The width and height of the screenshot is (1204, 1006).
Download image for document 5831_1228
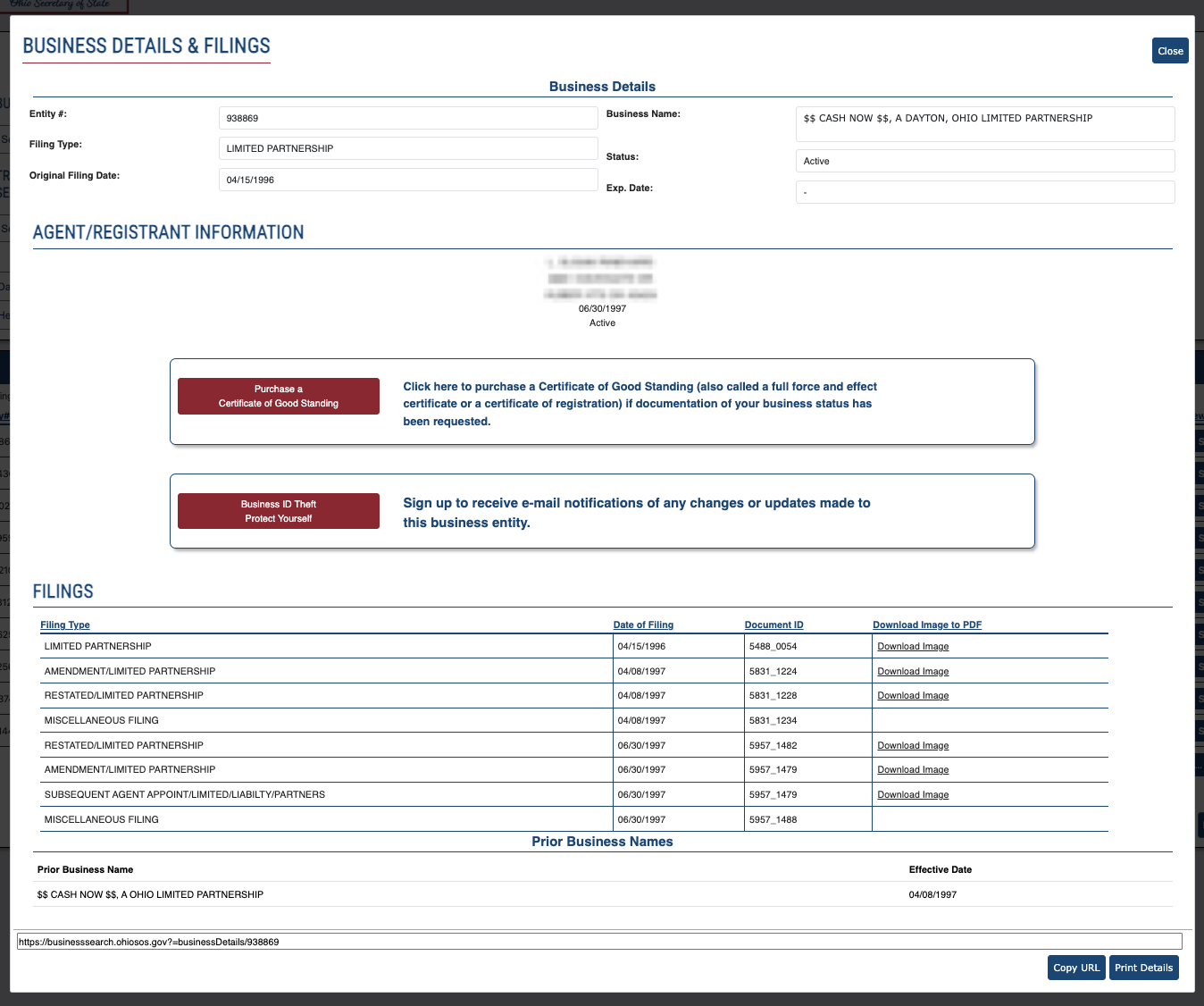coord(913,695)
